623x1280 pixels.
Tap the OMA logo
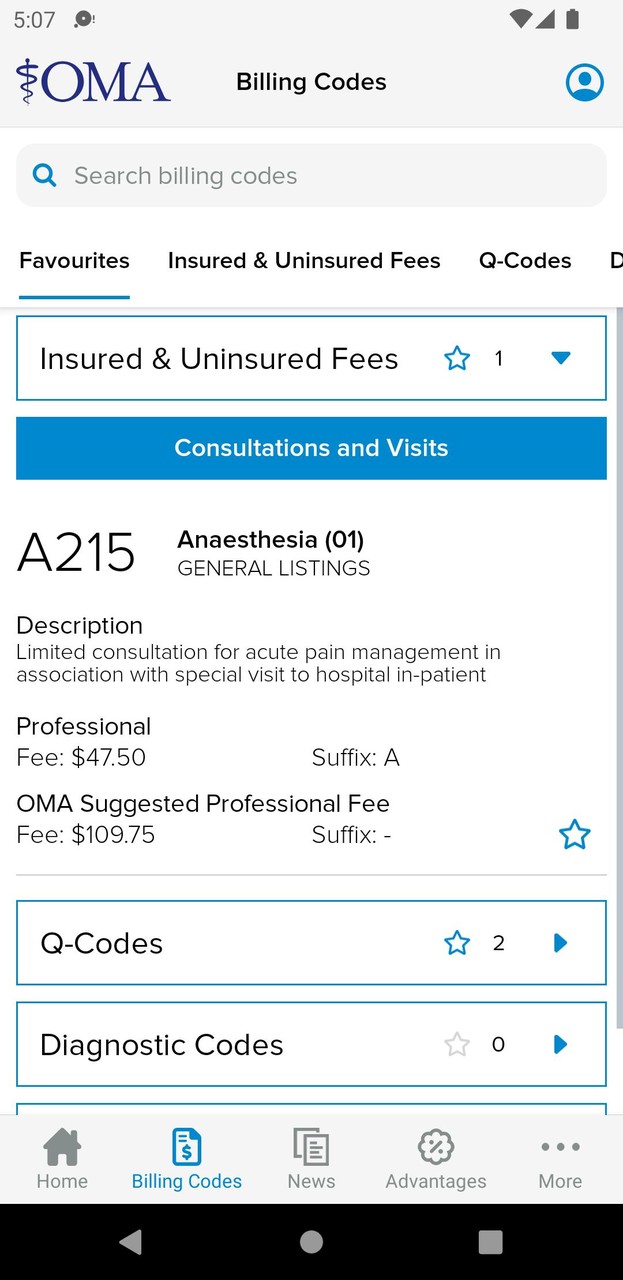click(93, 81)
